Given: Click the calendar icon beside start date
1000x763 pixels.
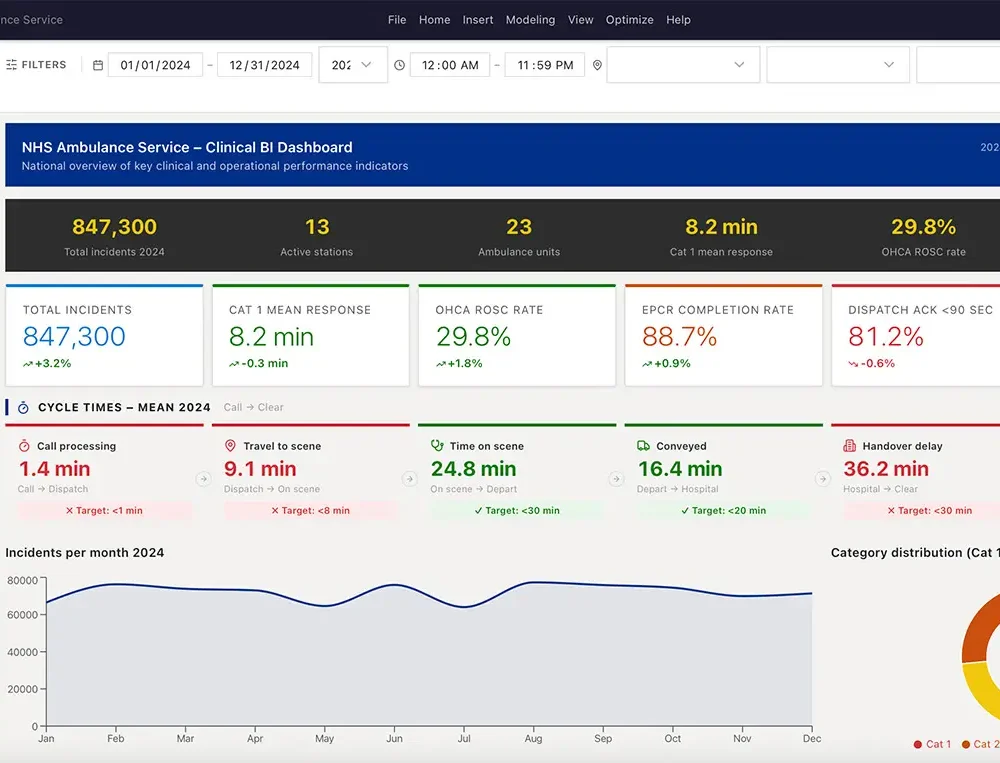Looking at the screenshot, I should click(x=98, y=65).
